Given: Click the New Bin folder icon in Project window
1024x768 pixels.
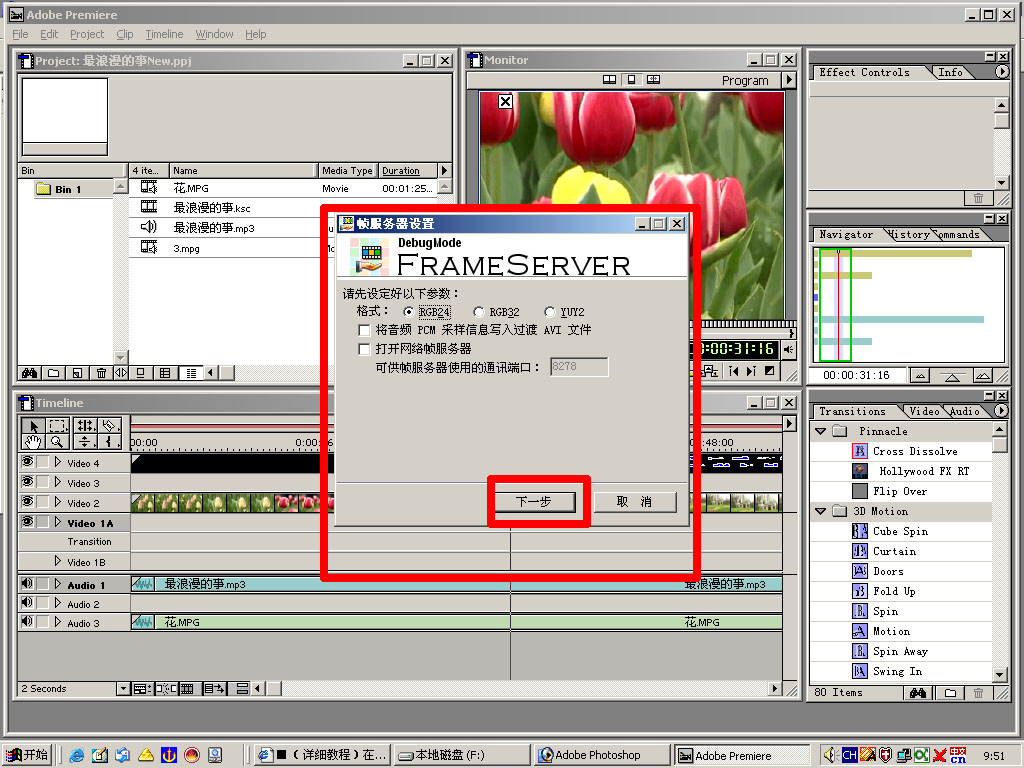Looking at the screenshot, I should 54,373.
